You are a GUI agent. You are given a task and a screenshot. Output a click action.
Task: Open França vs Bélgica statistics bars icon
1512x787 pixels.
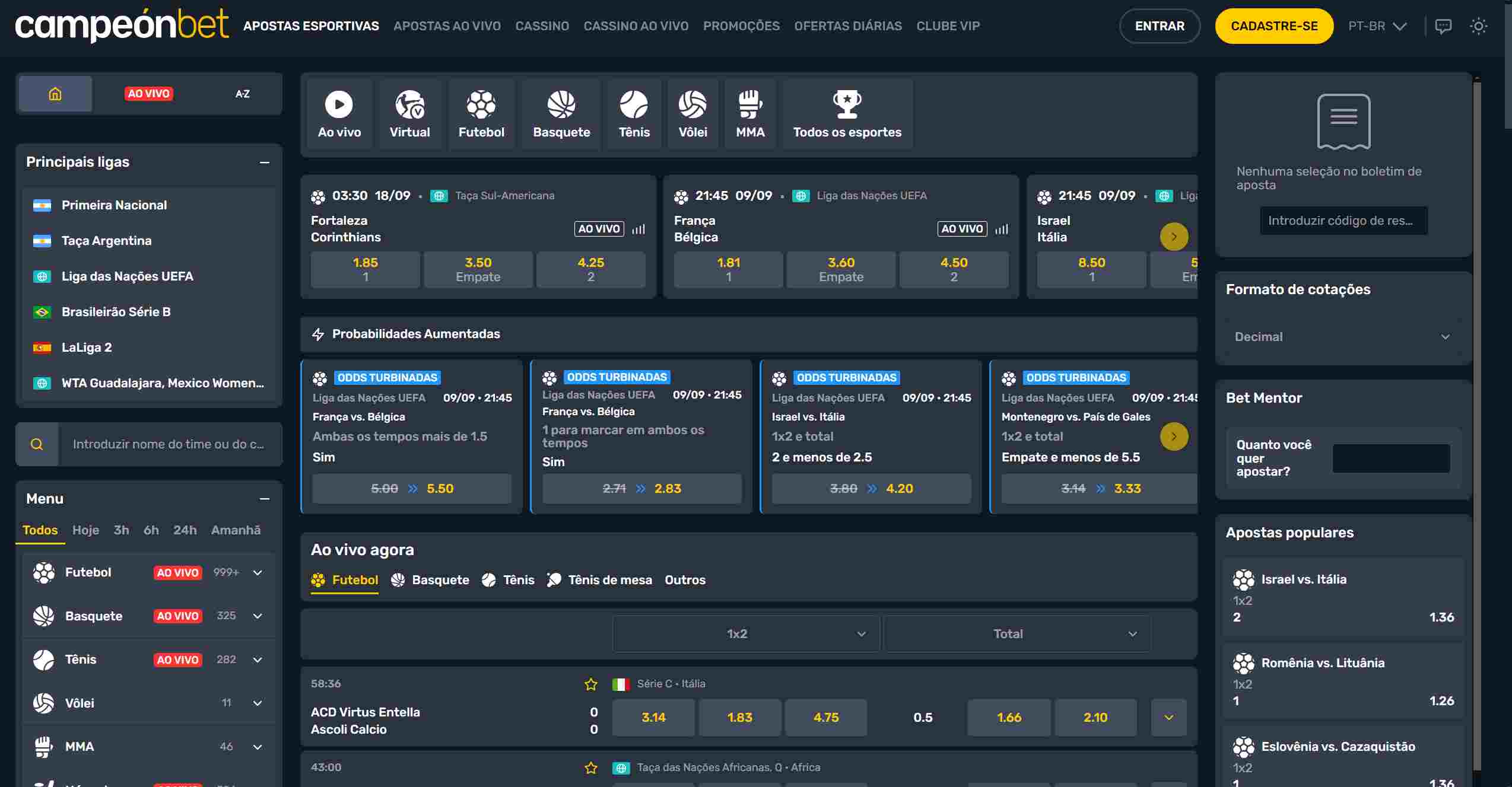tap(1002, 229)
